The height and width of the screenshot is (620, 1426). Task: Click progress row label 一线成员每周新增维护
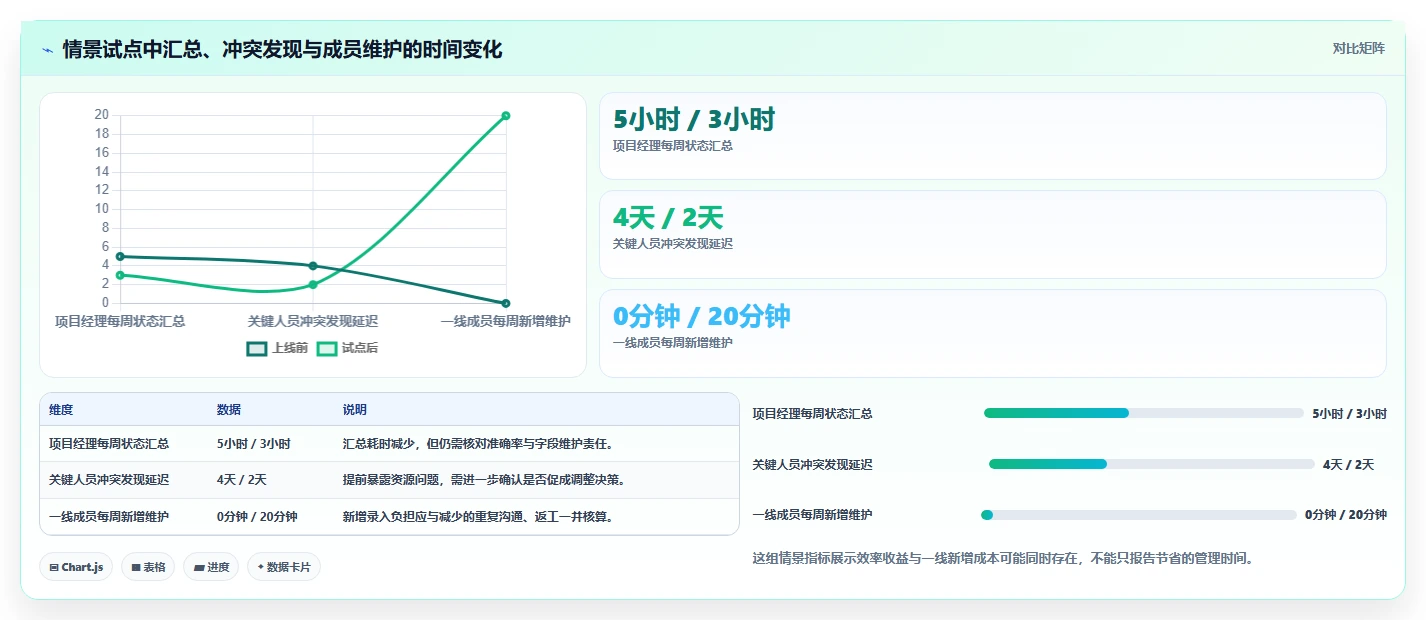(812, 515)
